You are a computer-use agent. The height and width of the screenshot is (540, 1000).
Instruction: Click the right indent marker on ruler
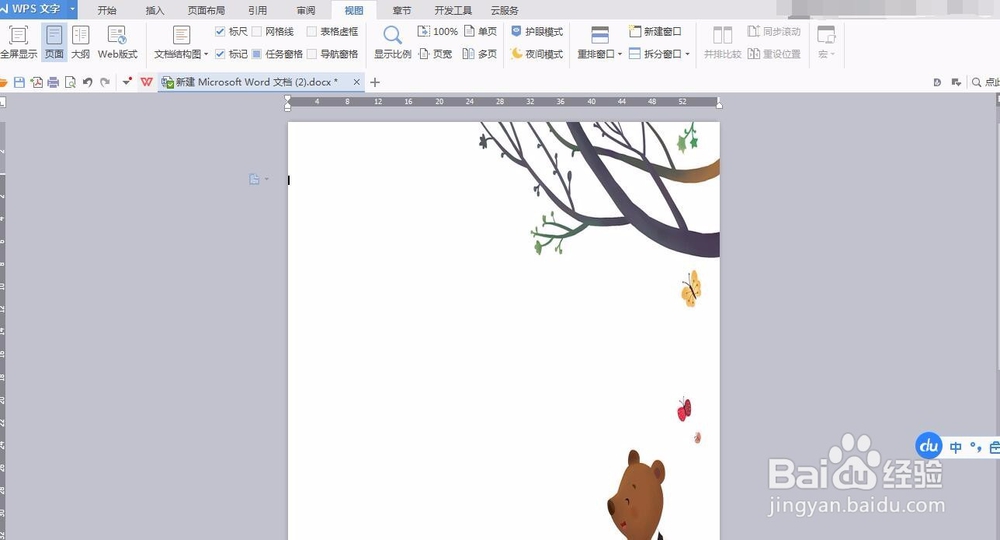[719, 103]
